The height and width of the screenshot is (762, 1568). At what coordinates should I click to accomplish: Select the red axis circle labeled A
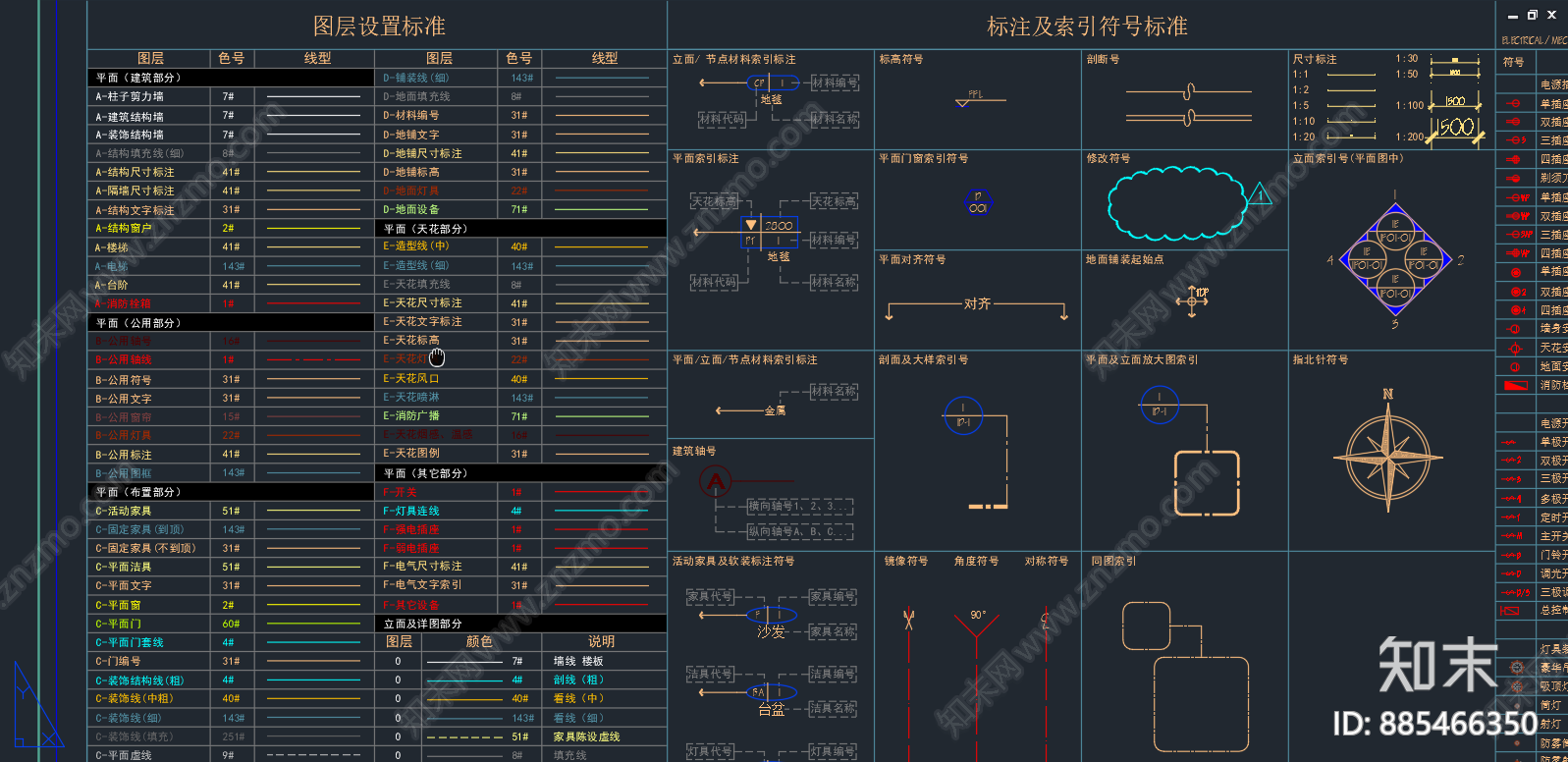(x=716, y=481)
